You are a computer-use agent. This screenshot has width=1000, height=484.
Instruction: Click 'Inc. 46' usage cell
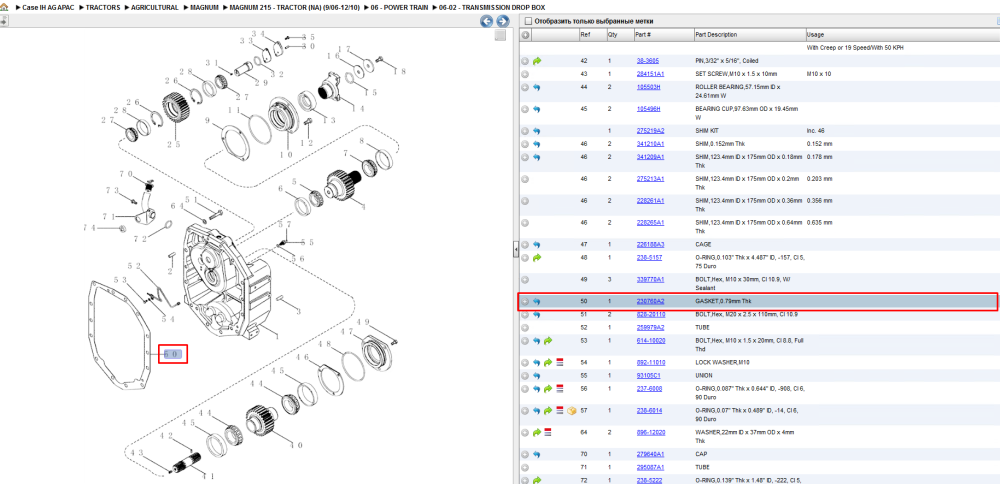[816, 131]
